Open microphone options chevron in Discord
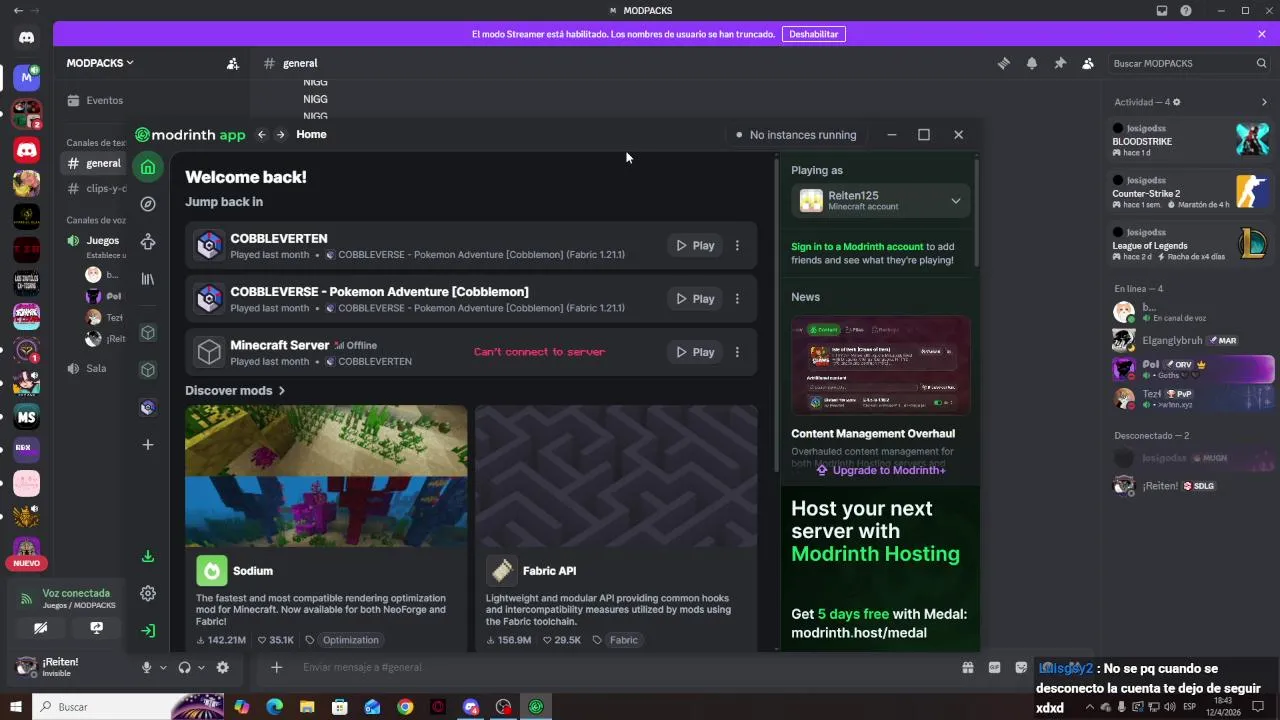 pos(163,667)
